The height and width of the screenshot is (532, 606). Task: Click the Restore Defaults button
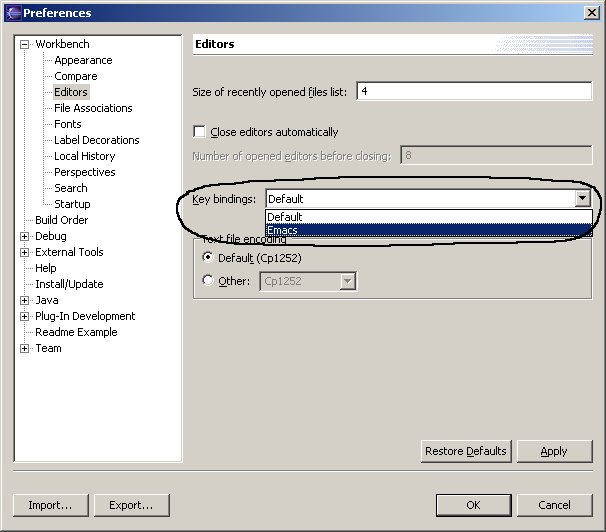coord(466,452)
